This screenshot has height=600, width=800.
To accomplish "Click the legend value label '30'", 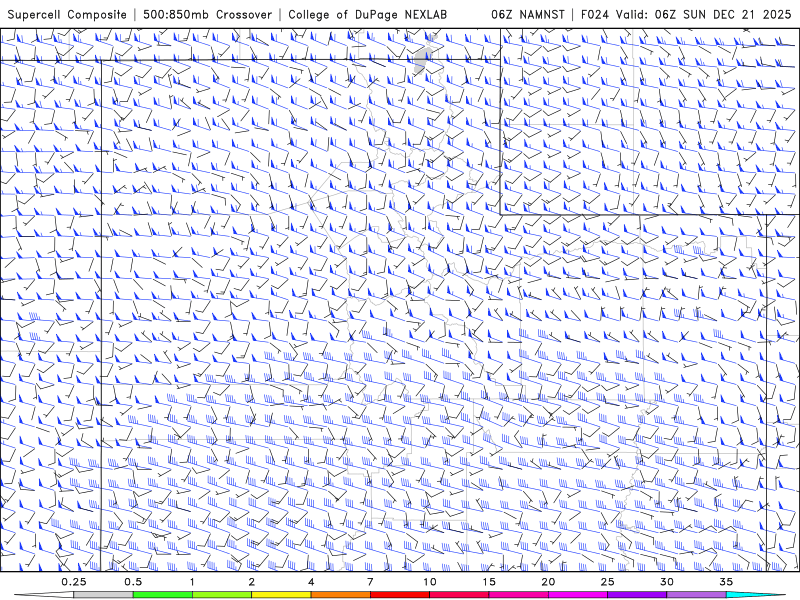I will 666,582.
